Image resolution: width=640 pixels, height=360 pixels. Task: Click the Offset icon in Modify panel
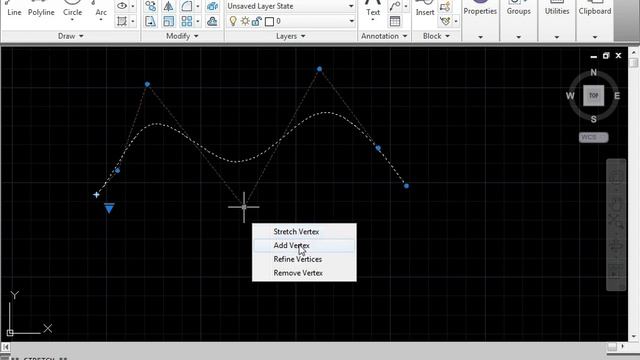click(212, 21)
